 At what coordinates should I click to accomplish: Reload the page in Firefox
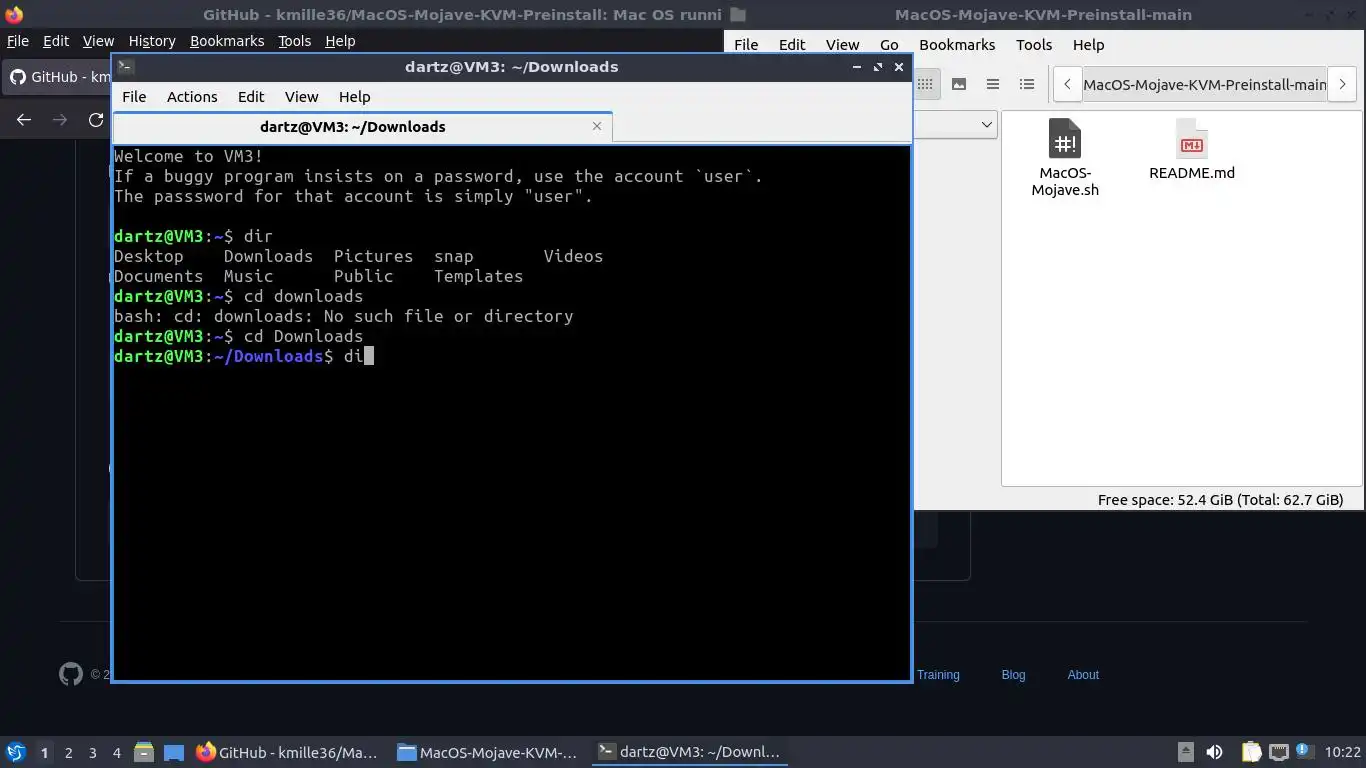click(96, 120)
